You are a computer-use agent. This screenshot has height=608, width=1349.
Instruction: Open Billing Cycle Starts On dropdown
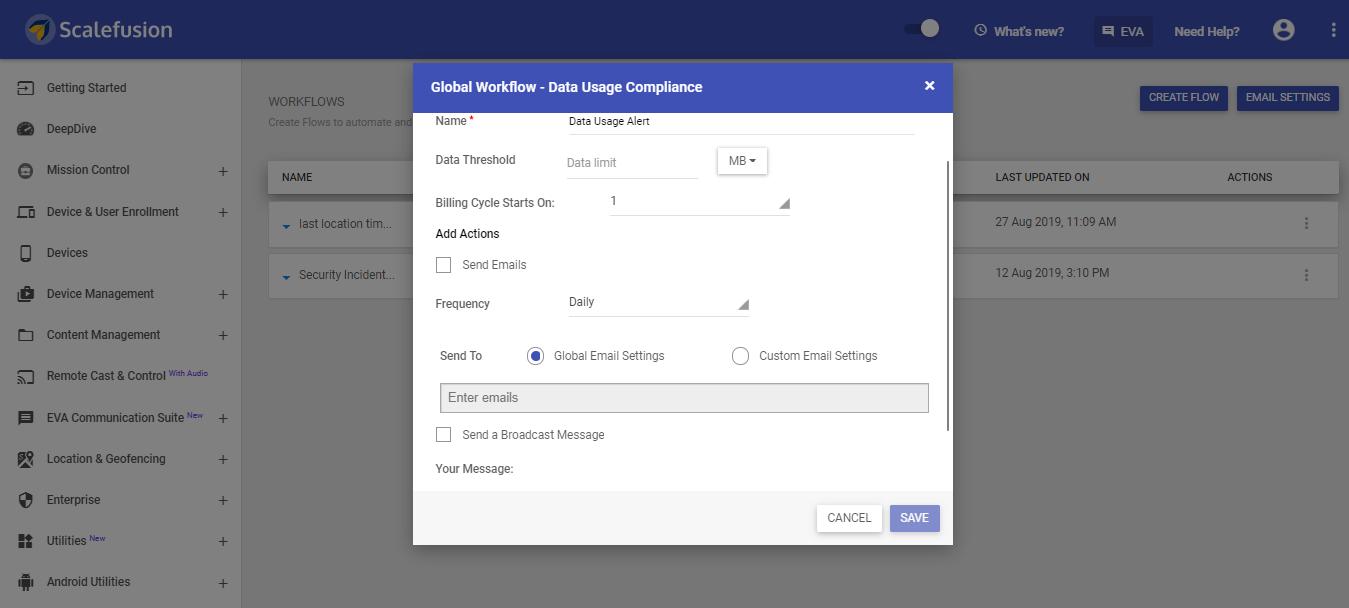coord(699,202)
